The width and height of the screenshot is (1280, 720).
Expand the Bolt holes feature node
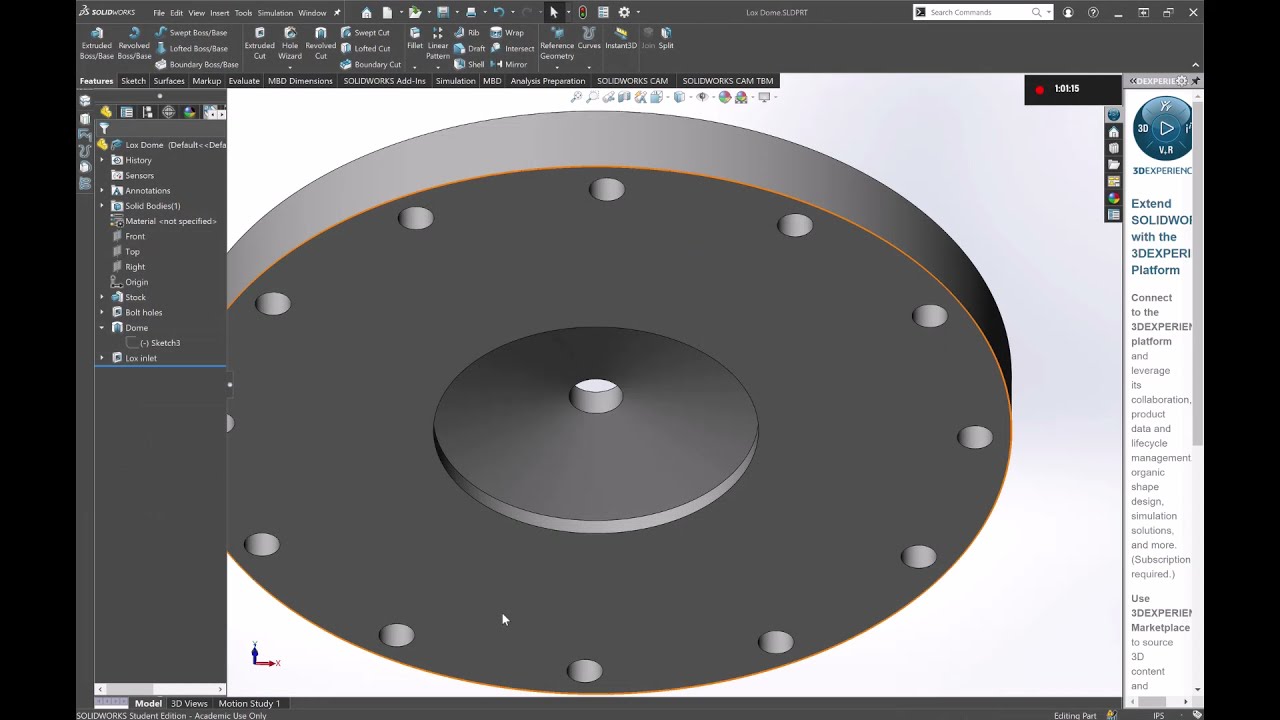(101, 312)
